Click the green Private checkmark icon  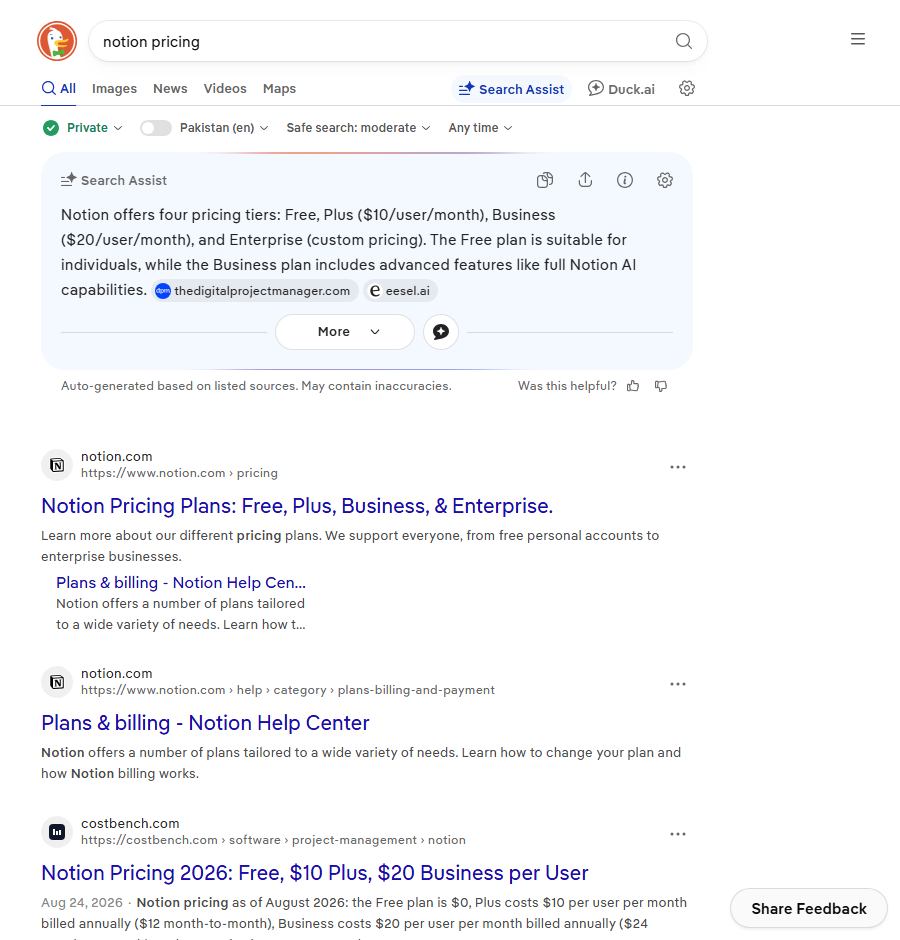click(51, 128)
